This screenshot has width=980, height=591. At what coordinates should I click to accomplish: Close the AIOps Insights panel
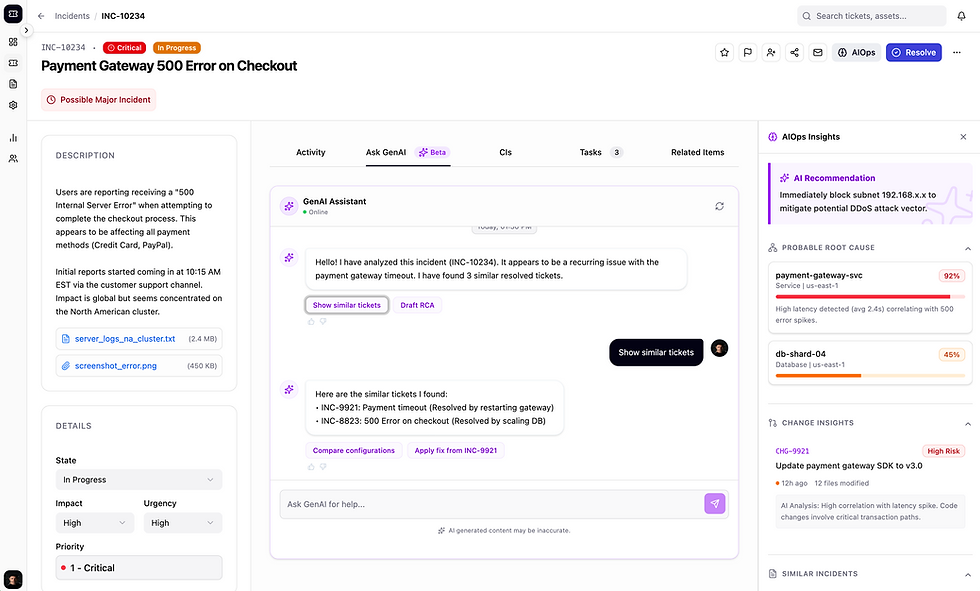[963, 137]
